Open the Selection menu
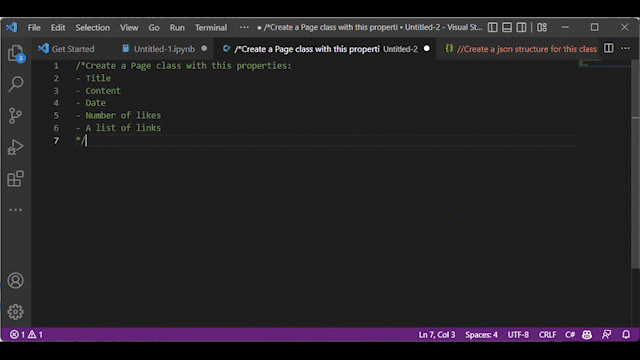Image resolution: width=640 pixels, height=360 pixels. (x=93, y=27)
